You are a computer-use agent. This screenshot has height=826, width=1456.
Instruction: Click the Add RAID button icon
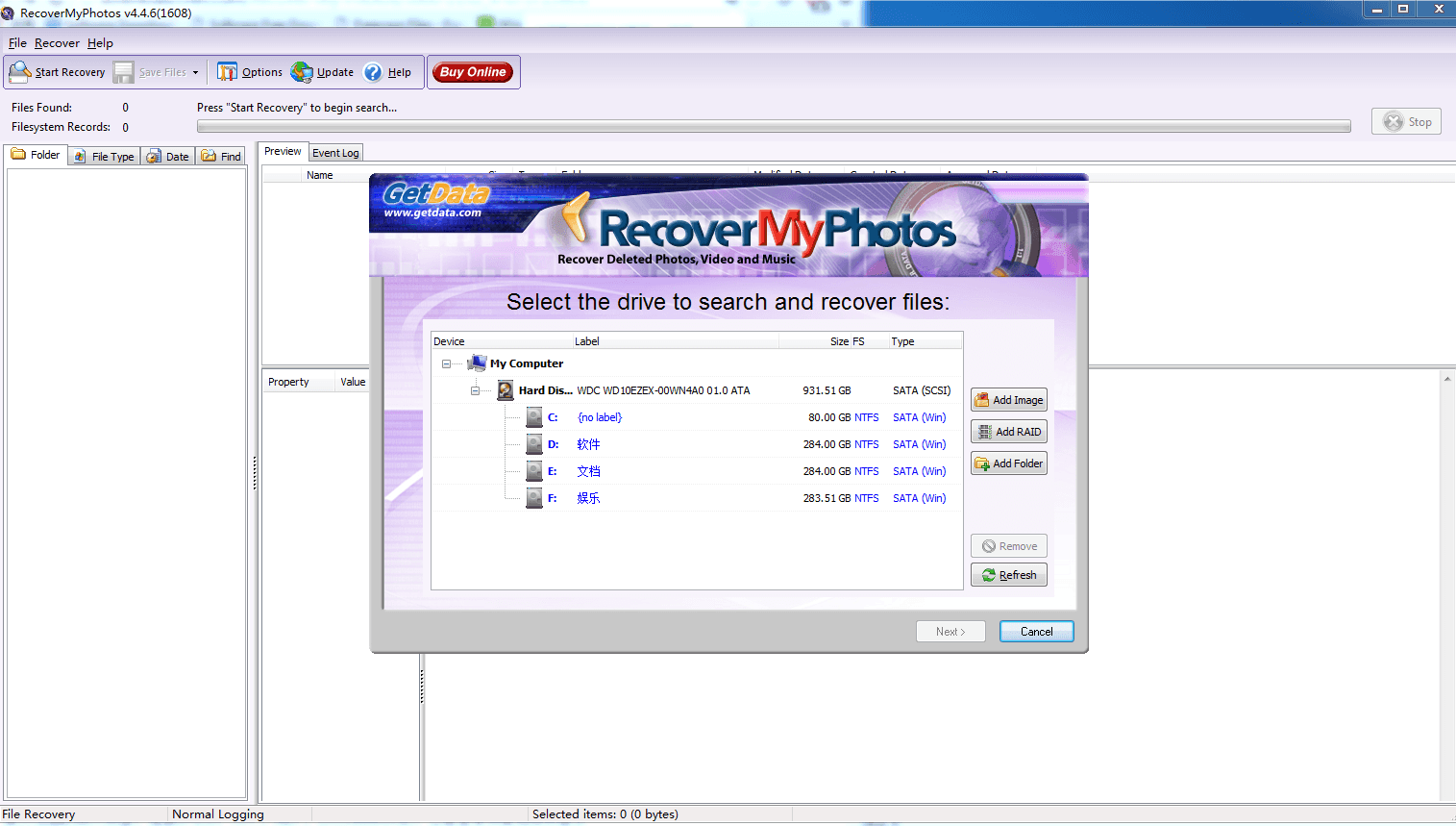[982, 431]
